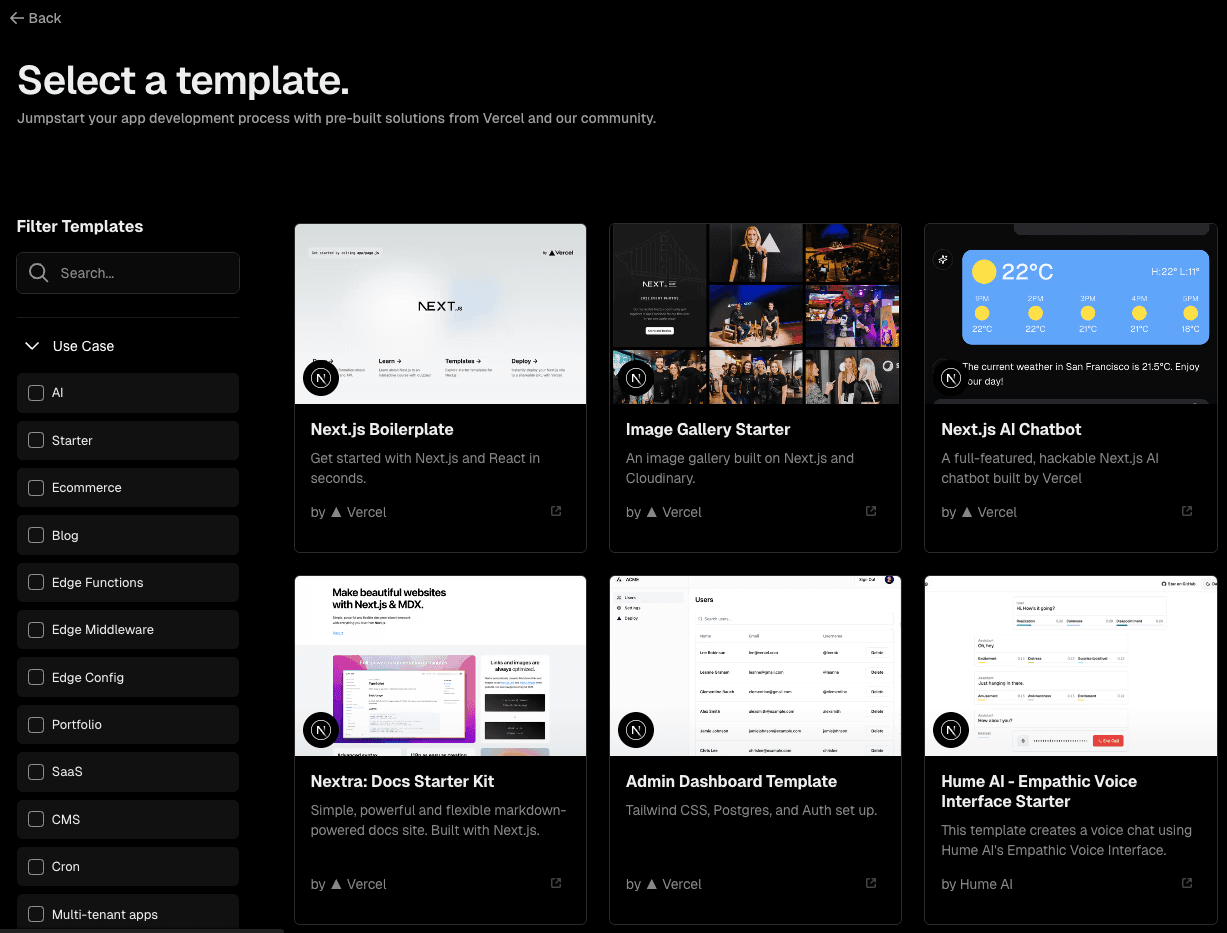Open Hume AI Empathic Voice Interface Starter title
This screenshot has height=933, width=1227.
click(x=1039, y=791)
